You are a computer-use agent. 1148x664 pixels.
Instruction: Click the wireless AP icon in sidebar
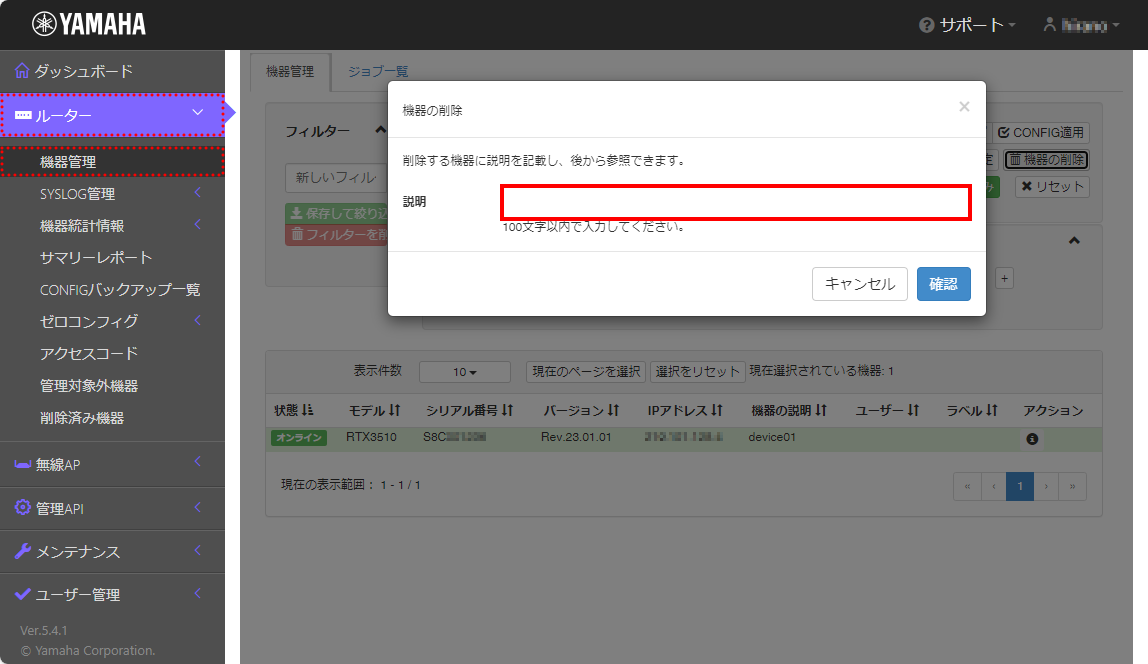coord(22,465)
